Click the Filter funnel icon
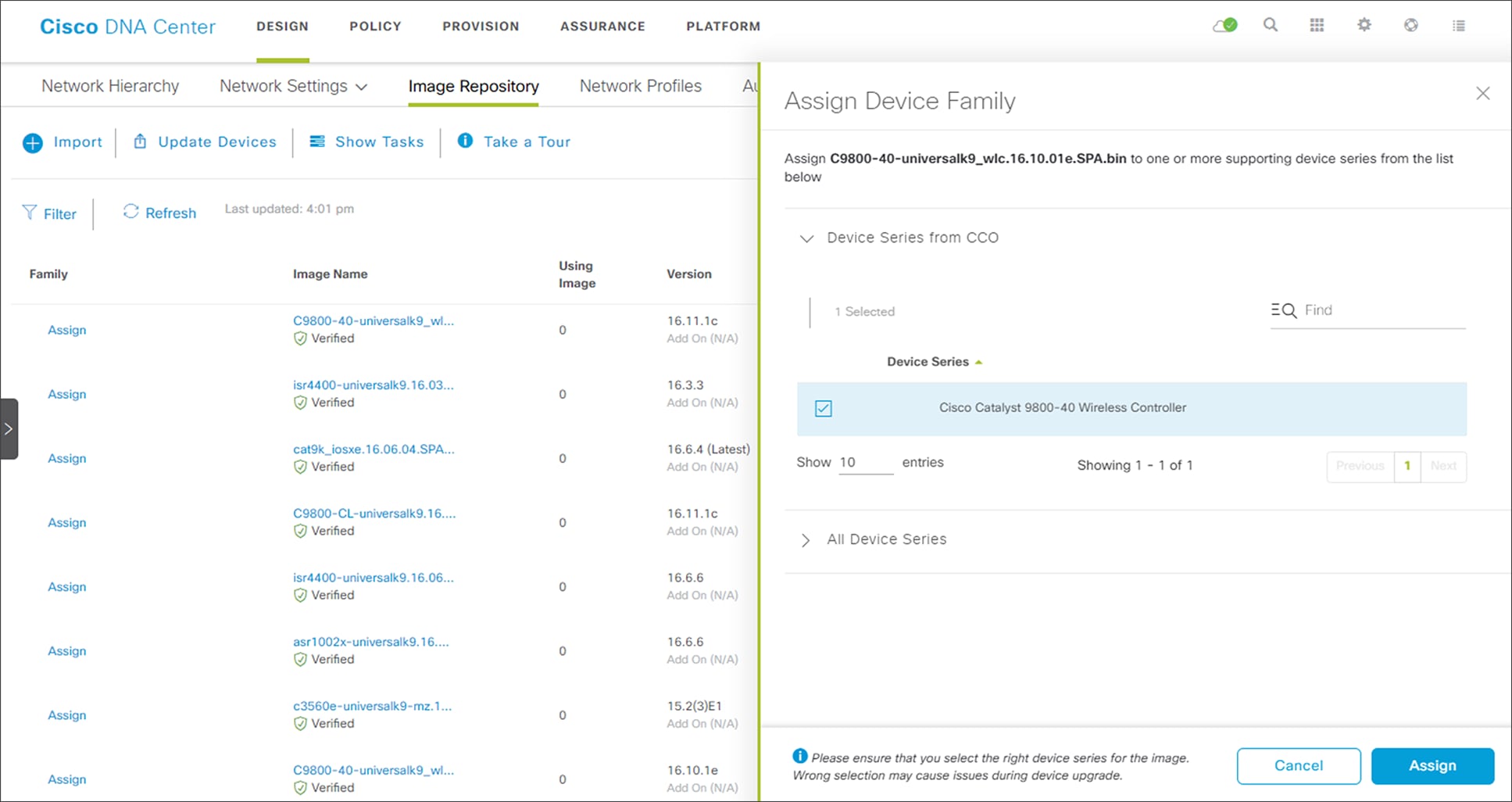Viewport: 1512px width, 802px height. coord(30,213)
